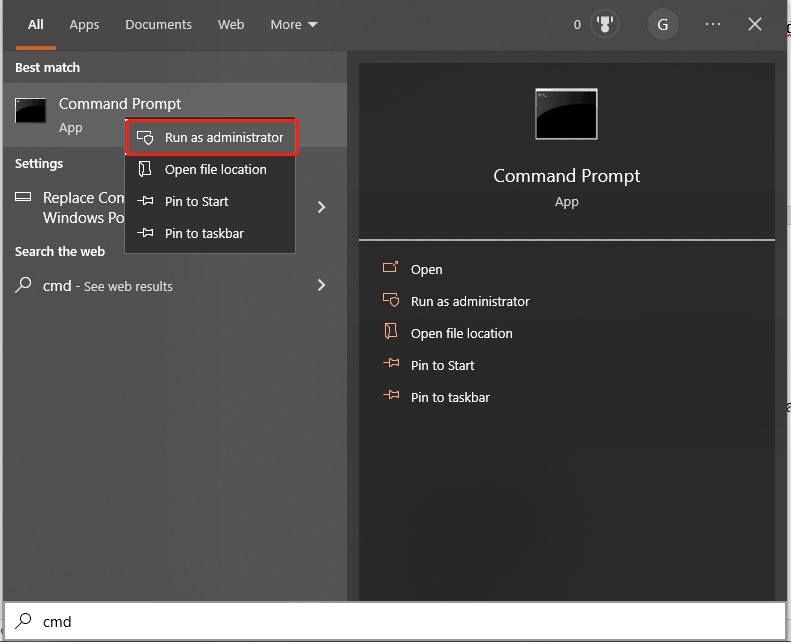Select Pin to Start in context menu

pos(196,202)
